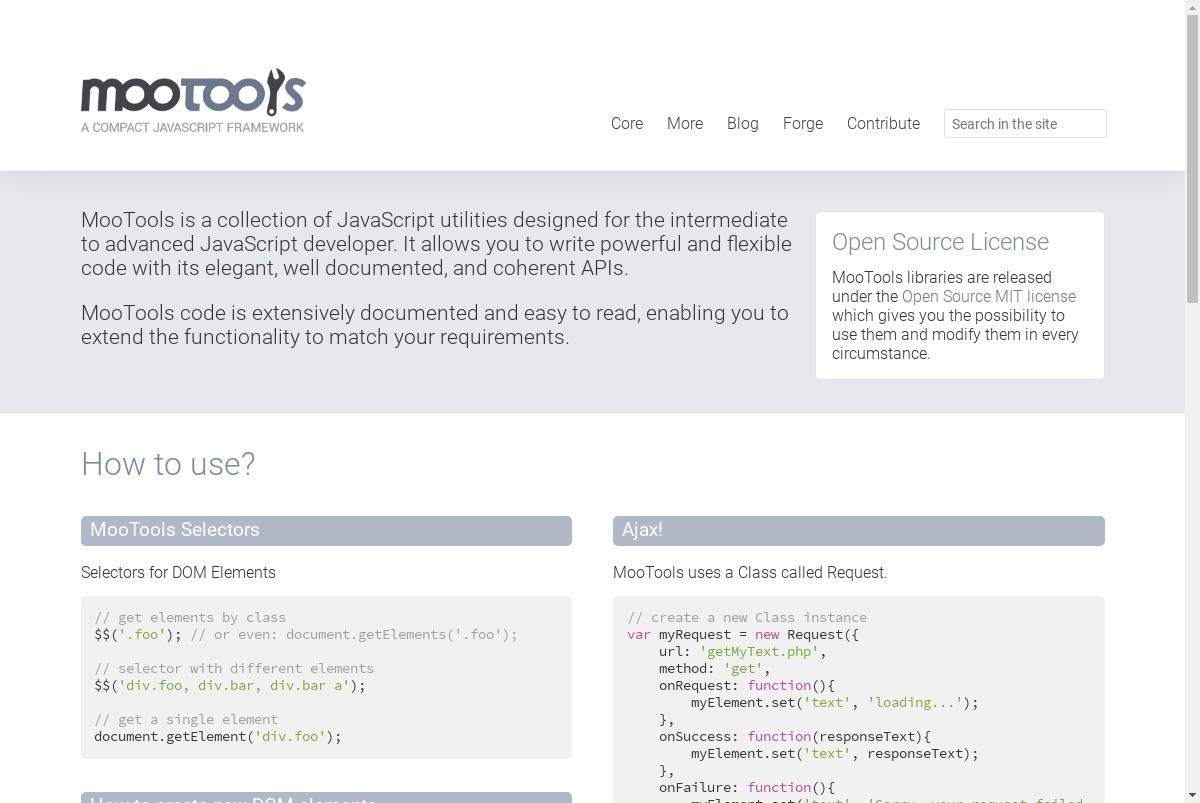Click the method: 'get' code line

(715, 669)
